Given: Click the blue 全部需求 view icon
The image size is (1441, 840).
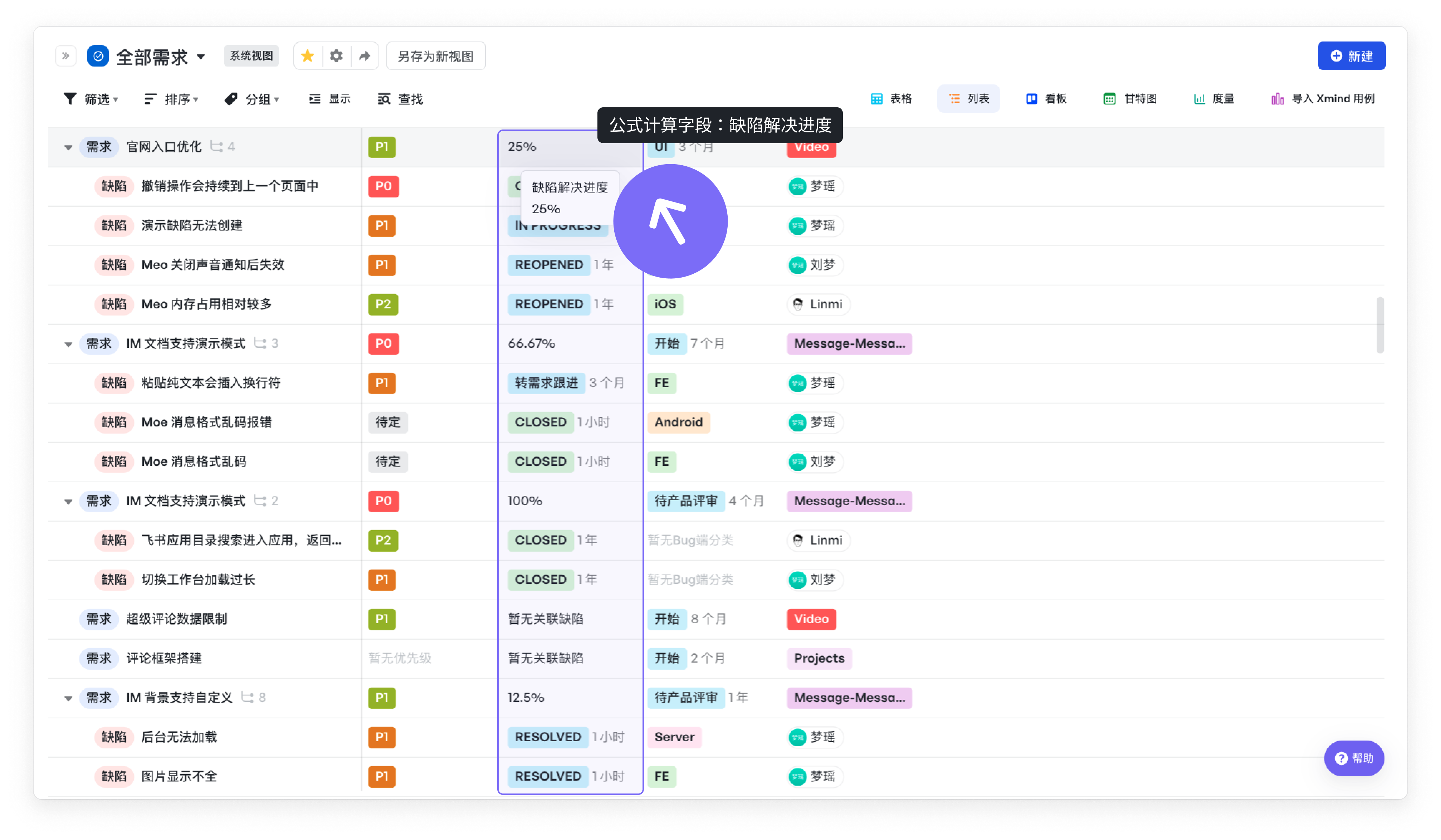Looking at the screenshot, I should 98,56.
